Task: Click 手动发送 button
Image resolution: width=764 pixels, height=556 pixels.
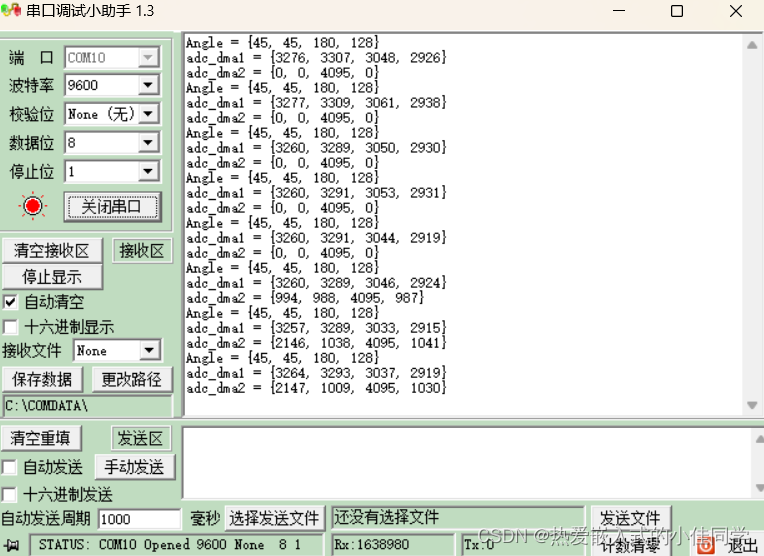Action: point(134,467)
